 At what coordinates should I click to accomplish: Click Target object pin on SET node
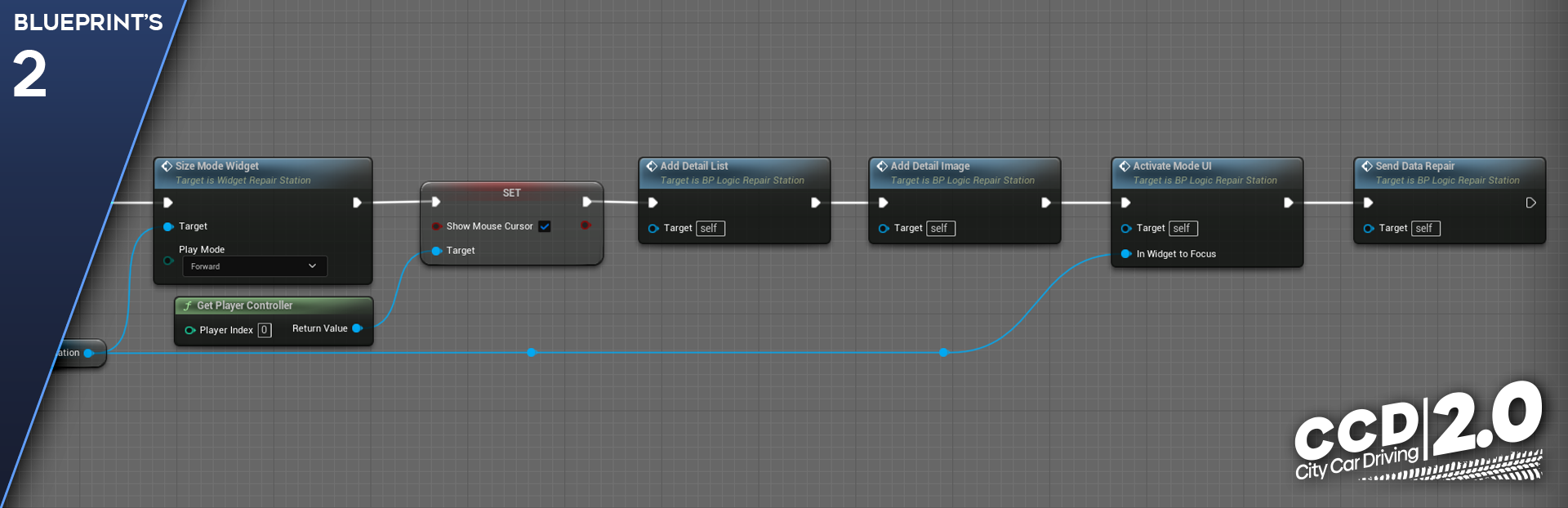pos(437,251)
